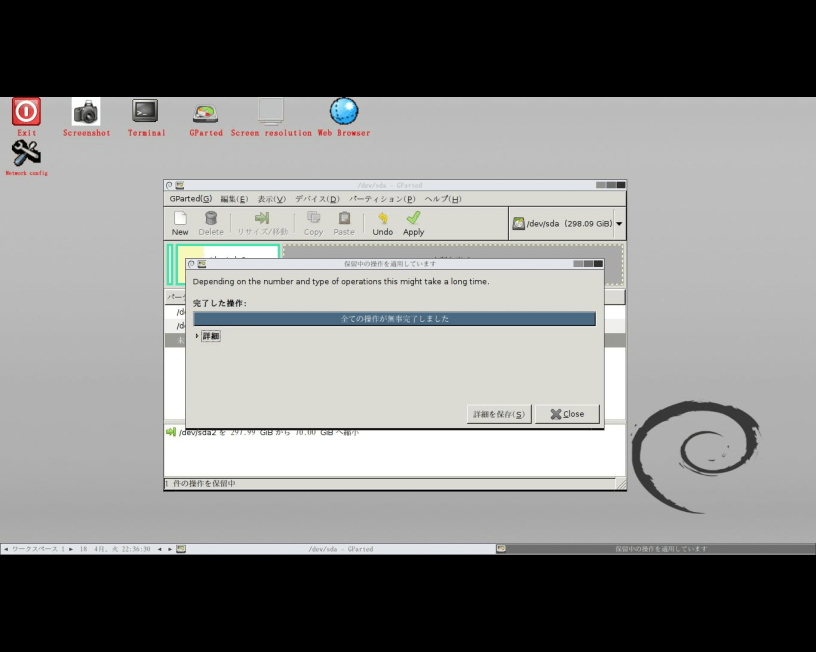Click the Paste toolbar icon
This screenshot has height=652, width=816.
(x=344, y=223)
